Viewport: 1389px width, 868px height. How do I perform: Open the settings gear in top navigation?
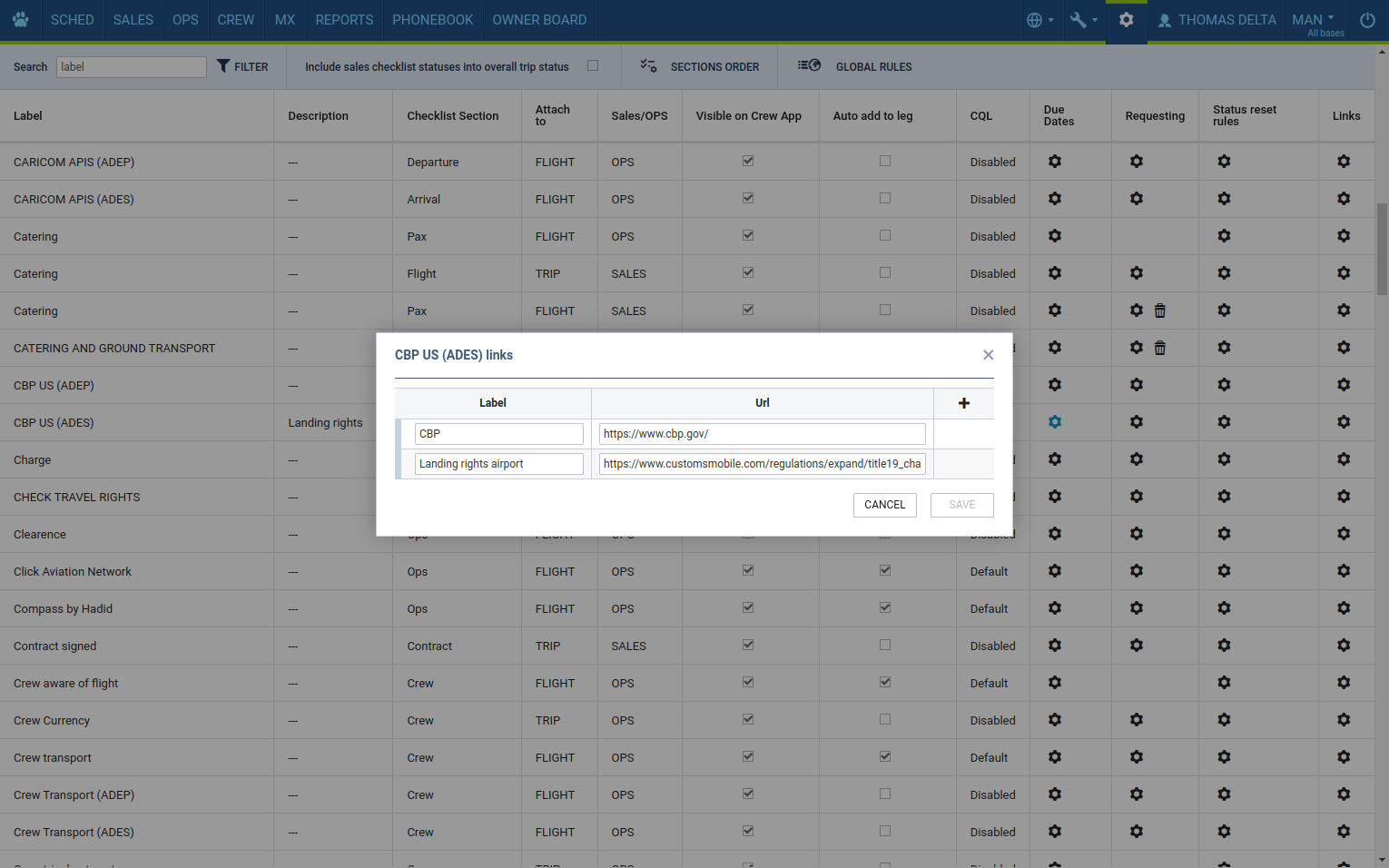coord(1126,20)
